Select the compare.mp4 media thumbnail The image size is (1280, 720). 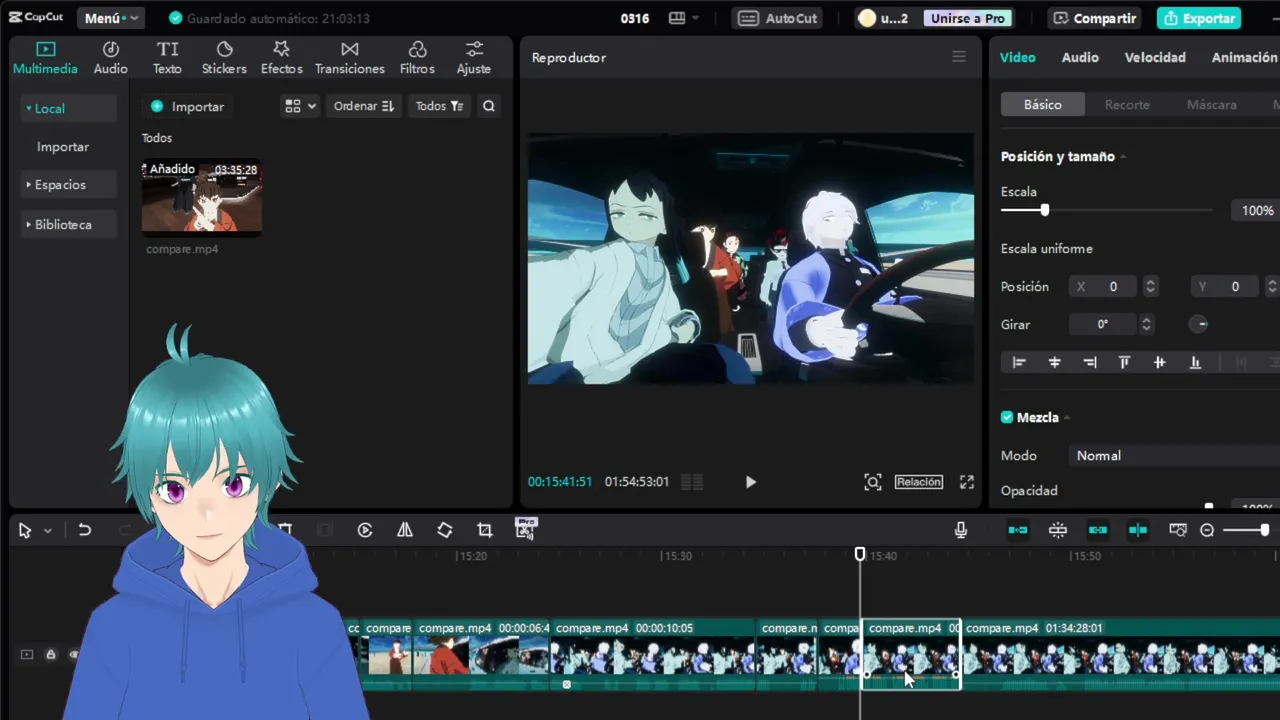tap(202, 196)
